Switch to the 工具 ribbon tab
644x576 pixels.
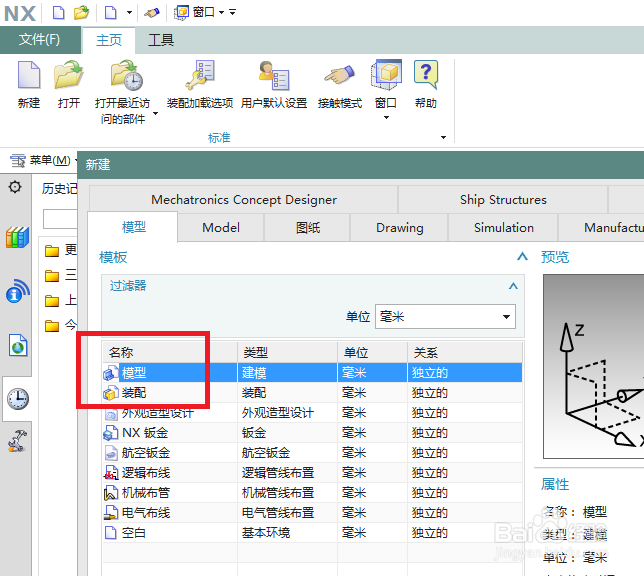[161, 40]
